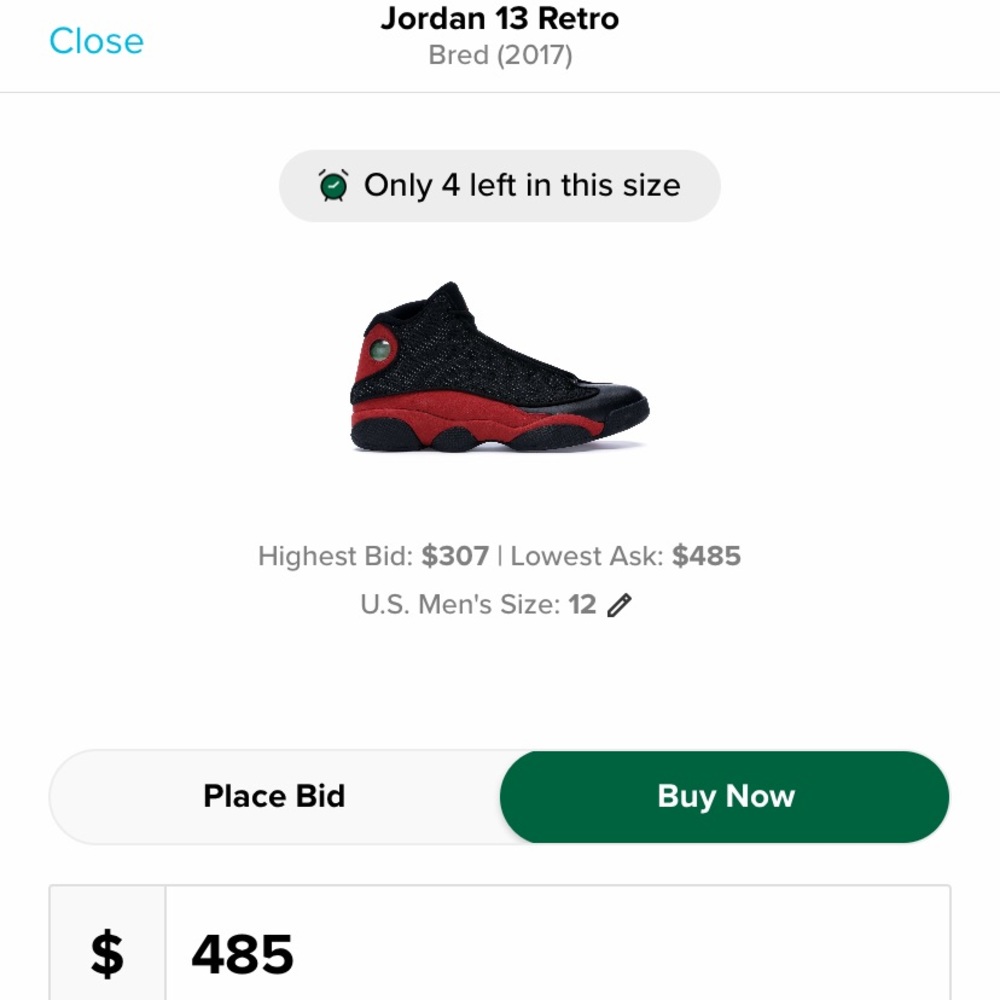Click the Highest Bid $307 link

(372, 556)
